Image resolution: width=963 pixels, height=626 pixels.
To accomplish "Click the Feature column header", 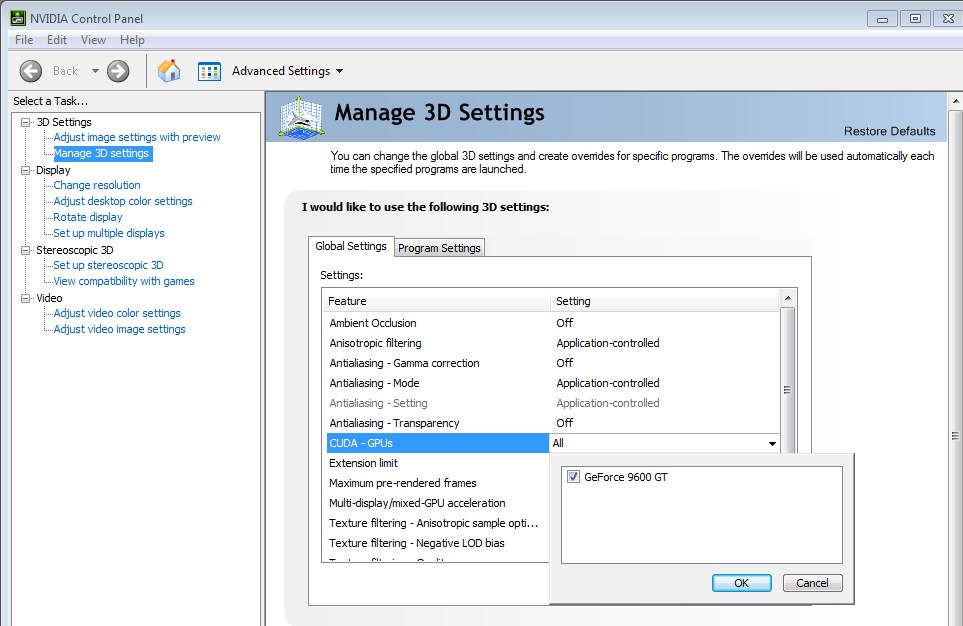I will coord(437,301).
